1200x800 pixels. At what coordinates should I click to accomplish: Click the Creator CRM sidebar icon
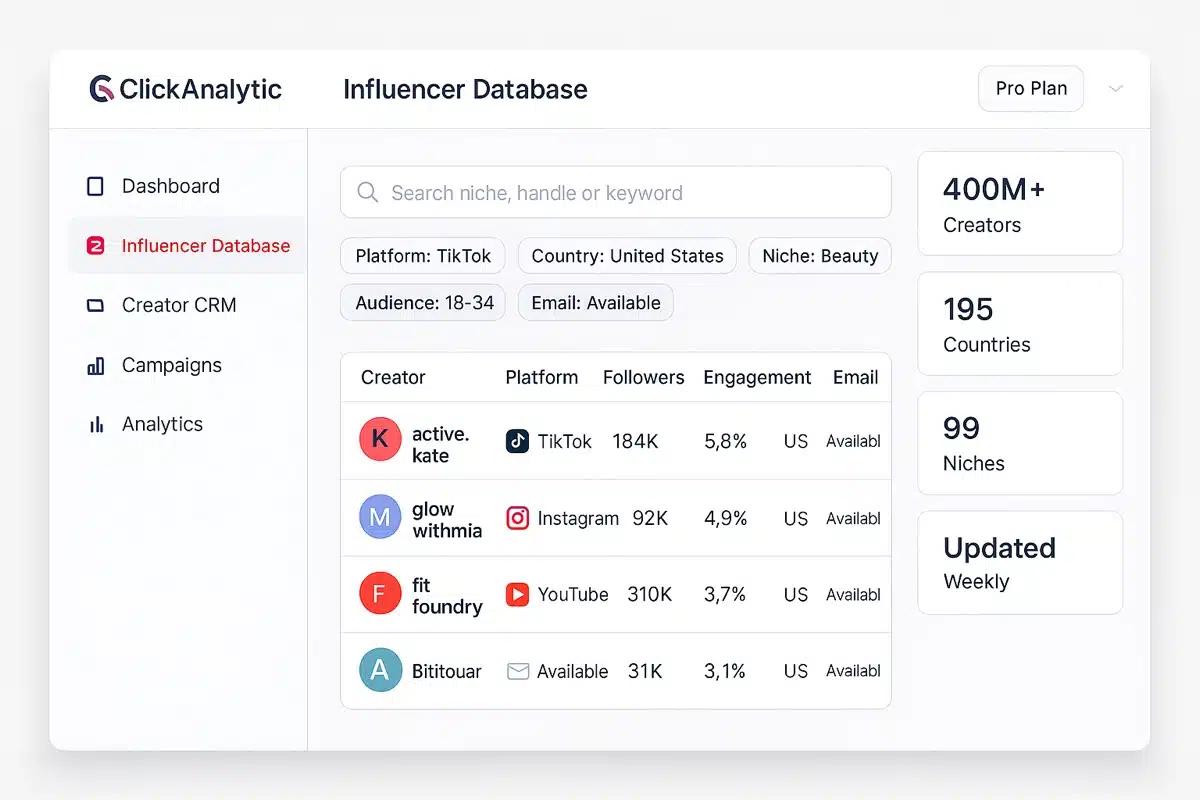tap(96, 306)
